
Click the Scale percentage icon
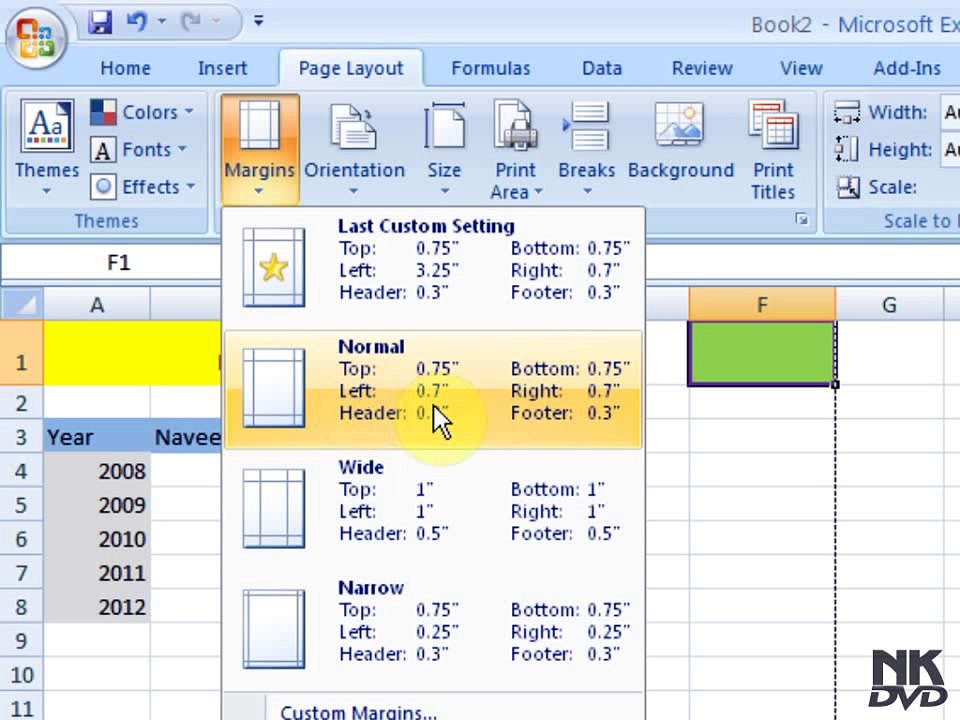click(x=848, y=187)
